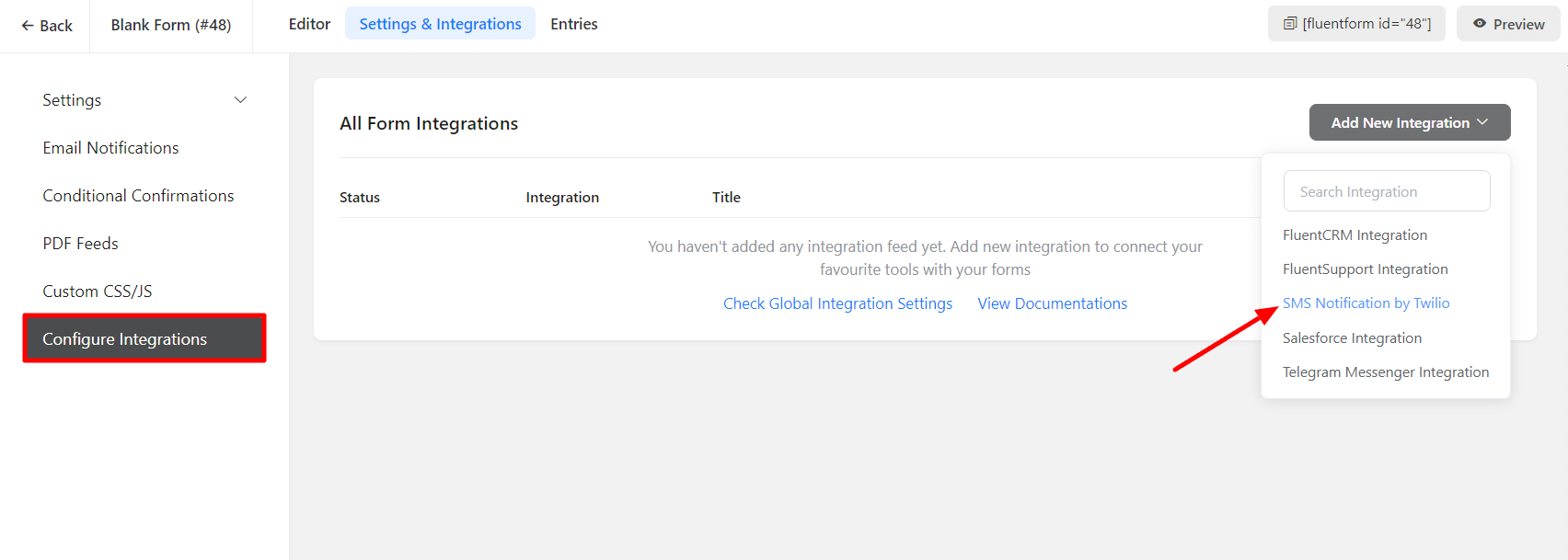1568x560 pixels.
Task: Type in the Search Integration field
Action: pyautogui.click(x=1386, y=191)
